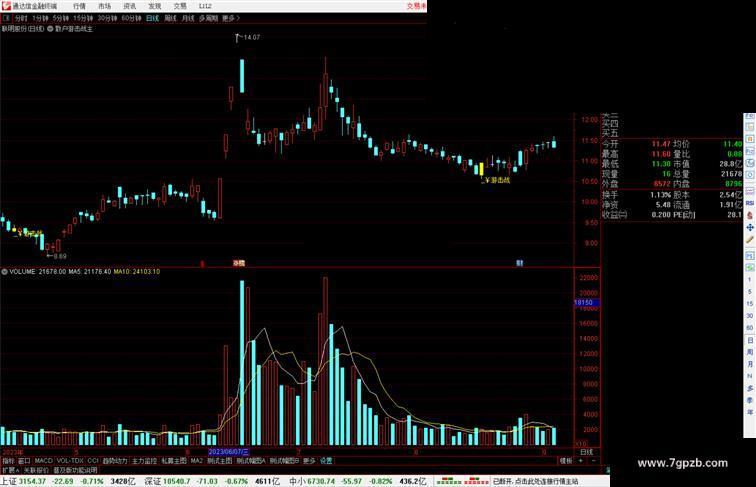Click the green chart sidebar icon
Screen dimensions: 756x487
tap(750, 267)
